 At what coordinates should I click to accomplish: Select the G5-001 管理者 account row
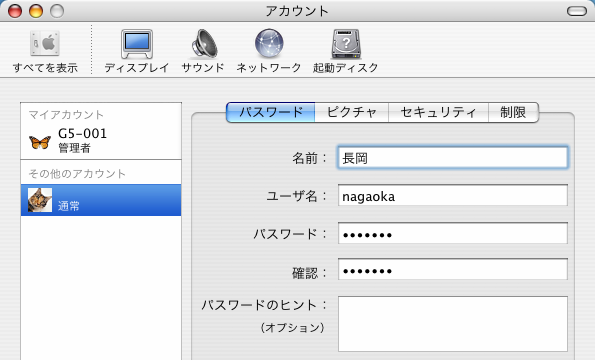pos(101,141)
